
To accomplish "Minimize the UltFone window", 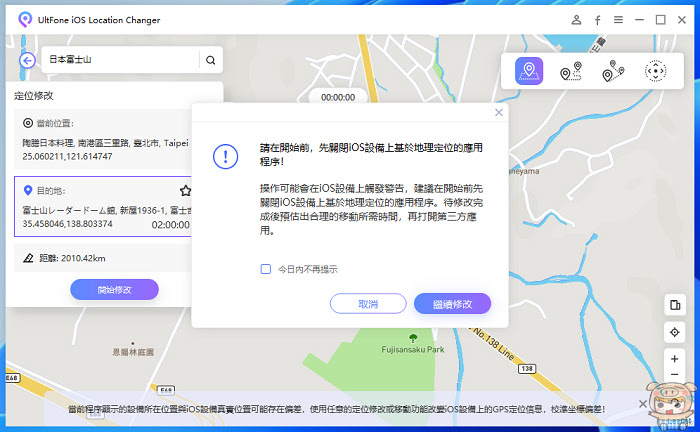I will [x=639, y=20].
